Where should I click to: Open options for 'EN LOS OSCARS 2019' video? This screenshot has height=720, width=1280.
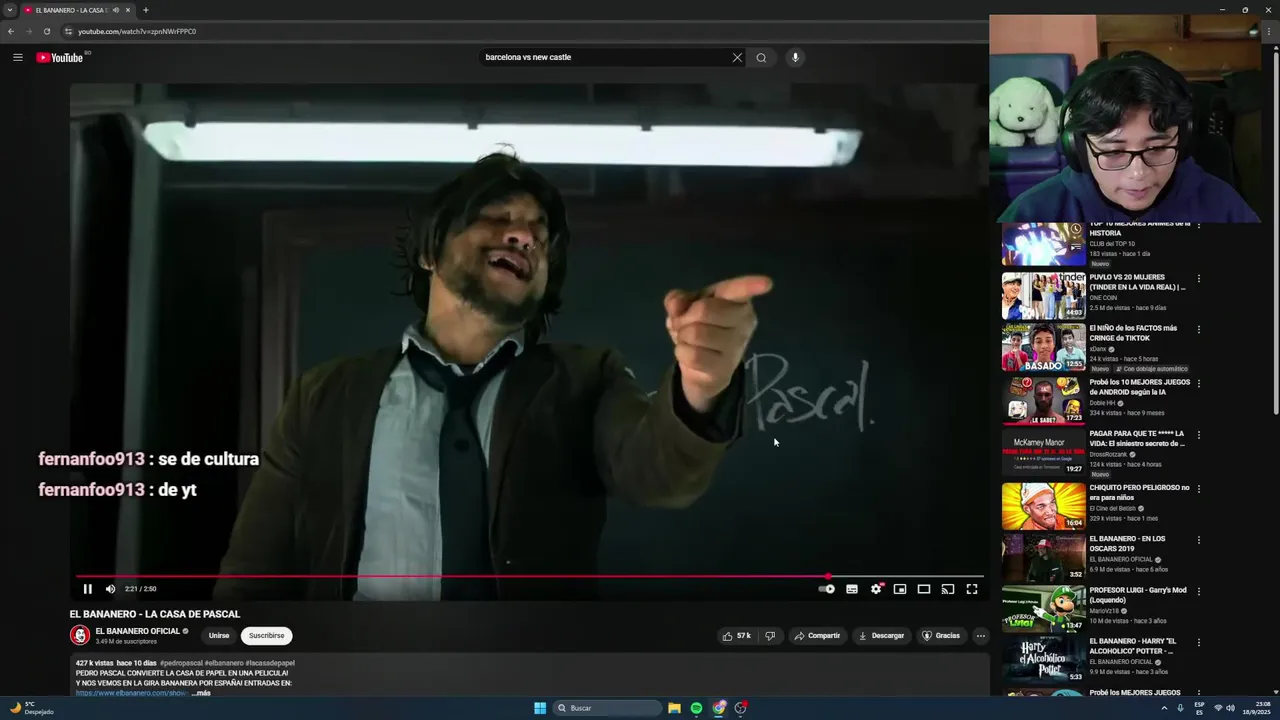[1199, 540]
